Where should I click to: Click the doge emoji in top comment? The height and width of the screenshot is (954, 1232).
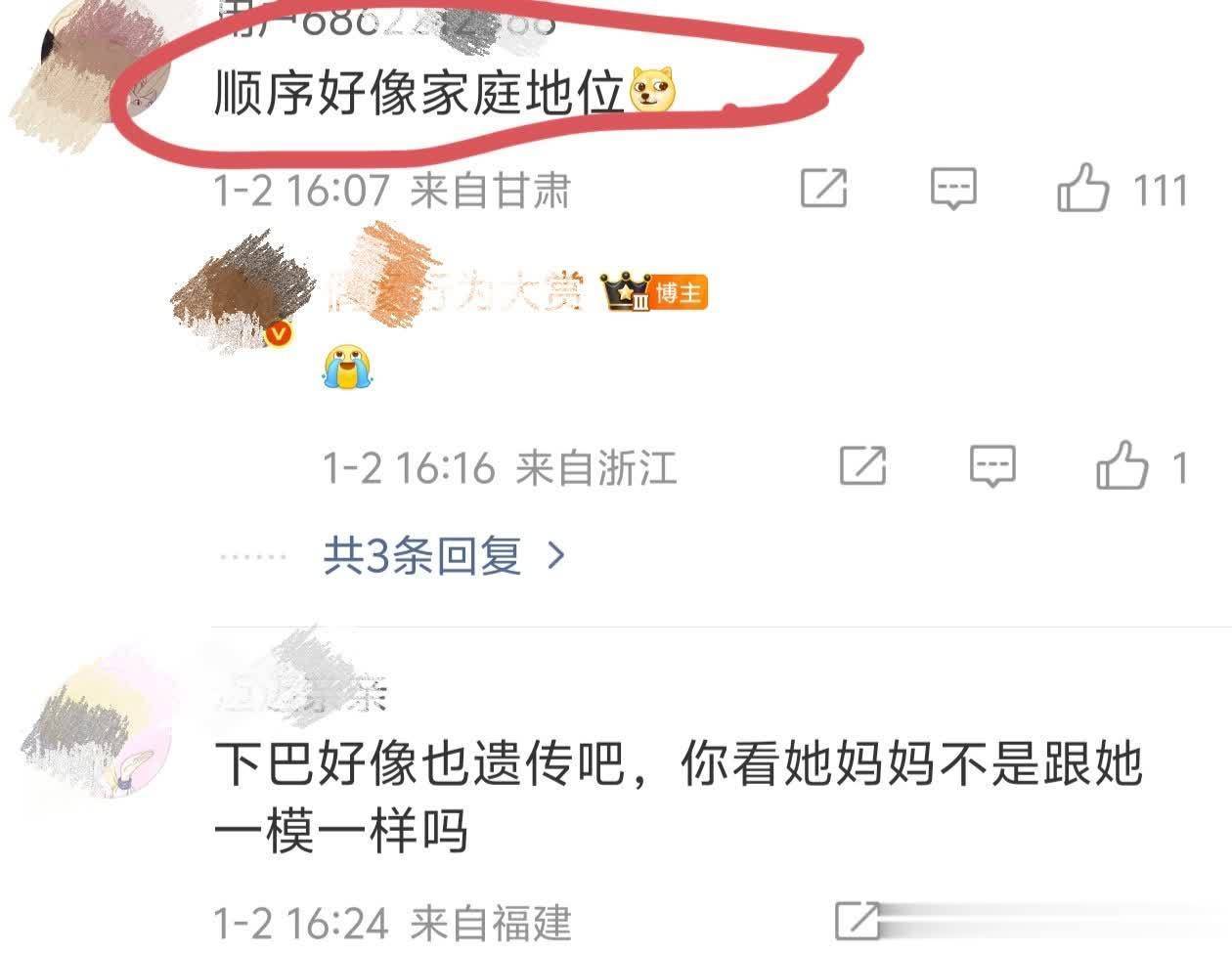(x=654, y=92)
